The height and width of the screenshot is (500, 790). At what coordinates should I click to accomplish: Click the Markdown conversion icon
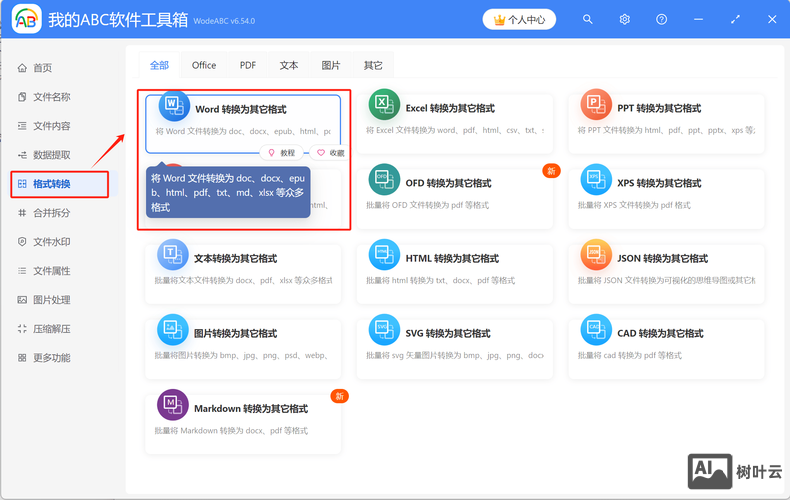click(x=173, y=405)
